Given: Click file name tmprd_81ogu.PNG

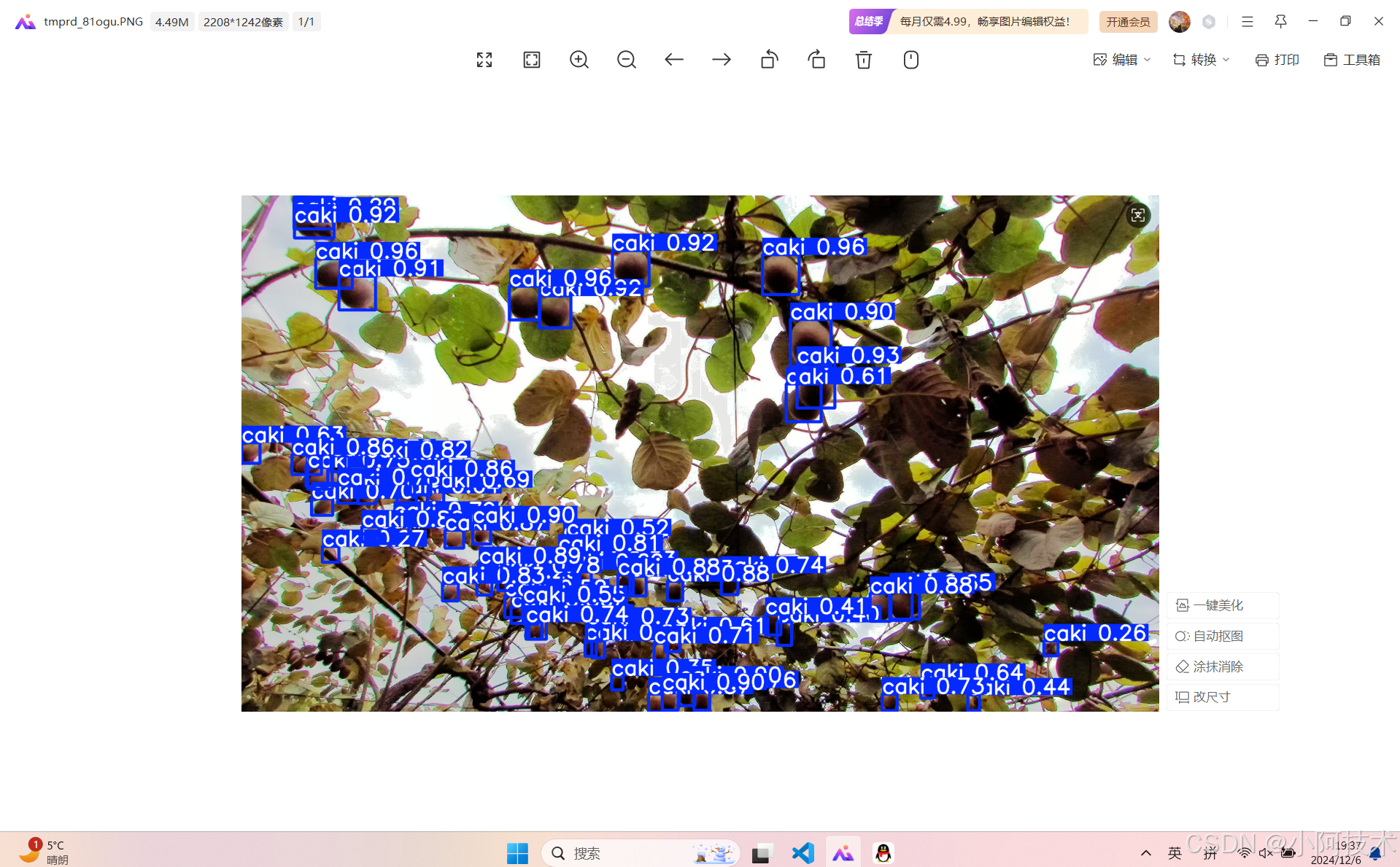Looking at the screenshot, I should 93,22.
